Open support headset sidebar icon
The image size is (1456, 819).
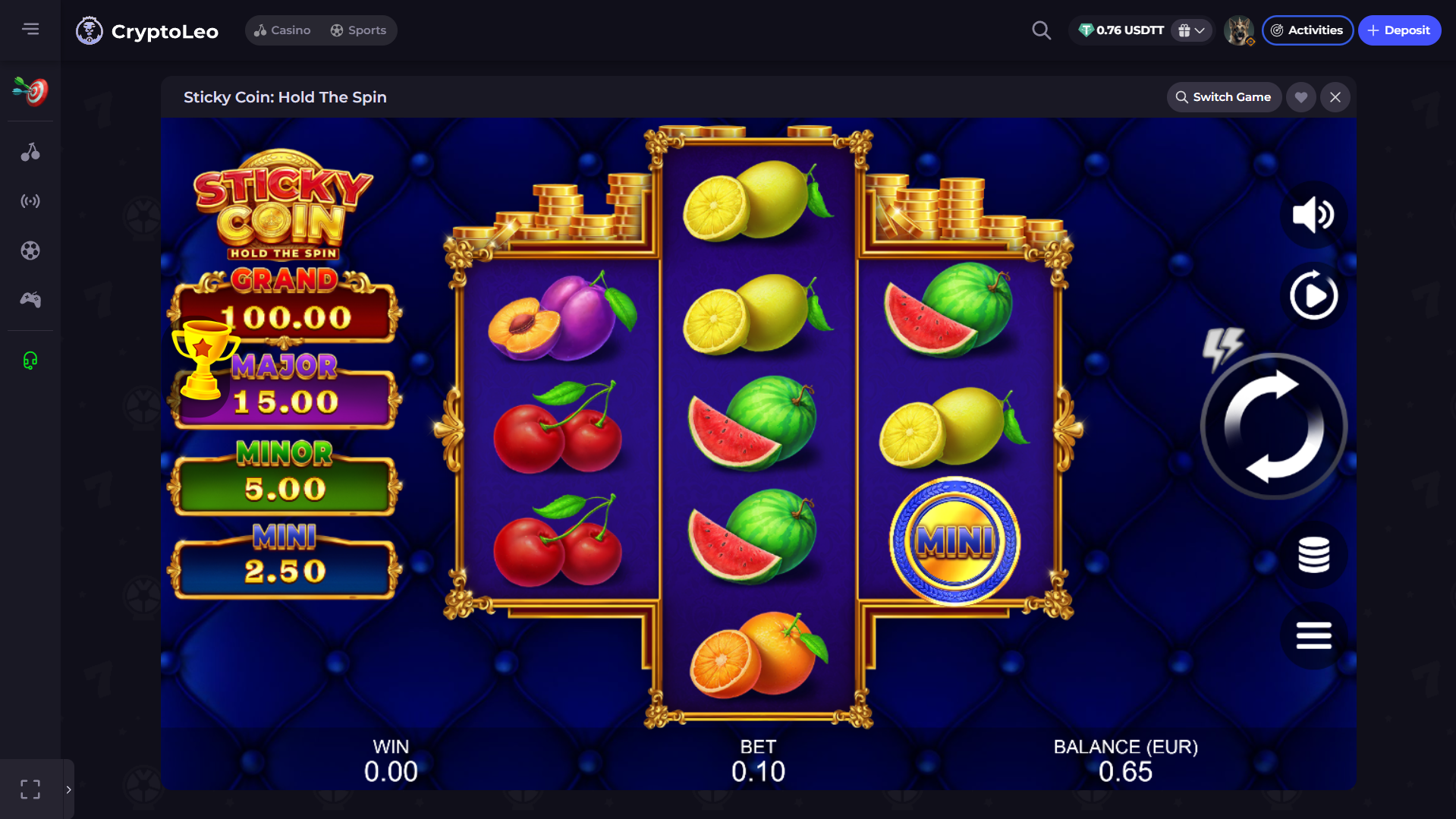[x=30, y=361]
